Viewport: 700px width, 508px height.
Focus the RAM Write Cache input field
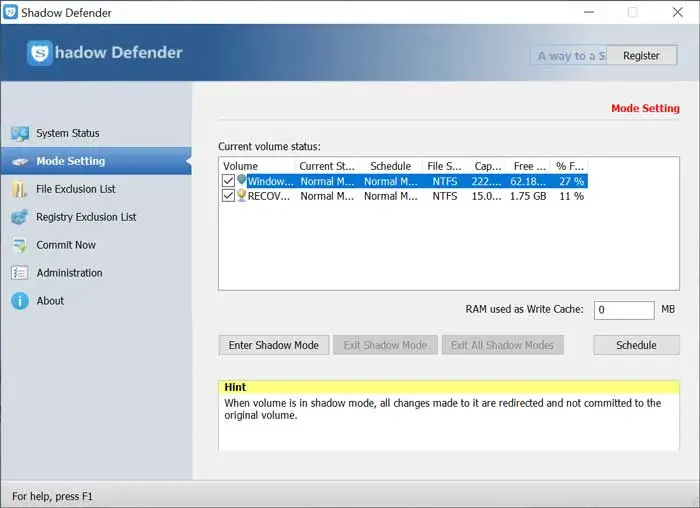pyautogui.click(x=624, y=310)
